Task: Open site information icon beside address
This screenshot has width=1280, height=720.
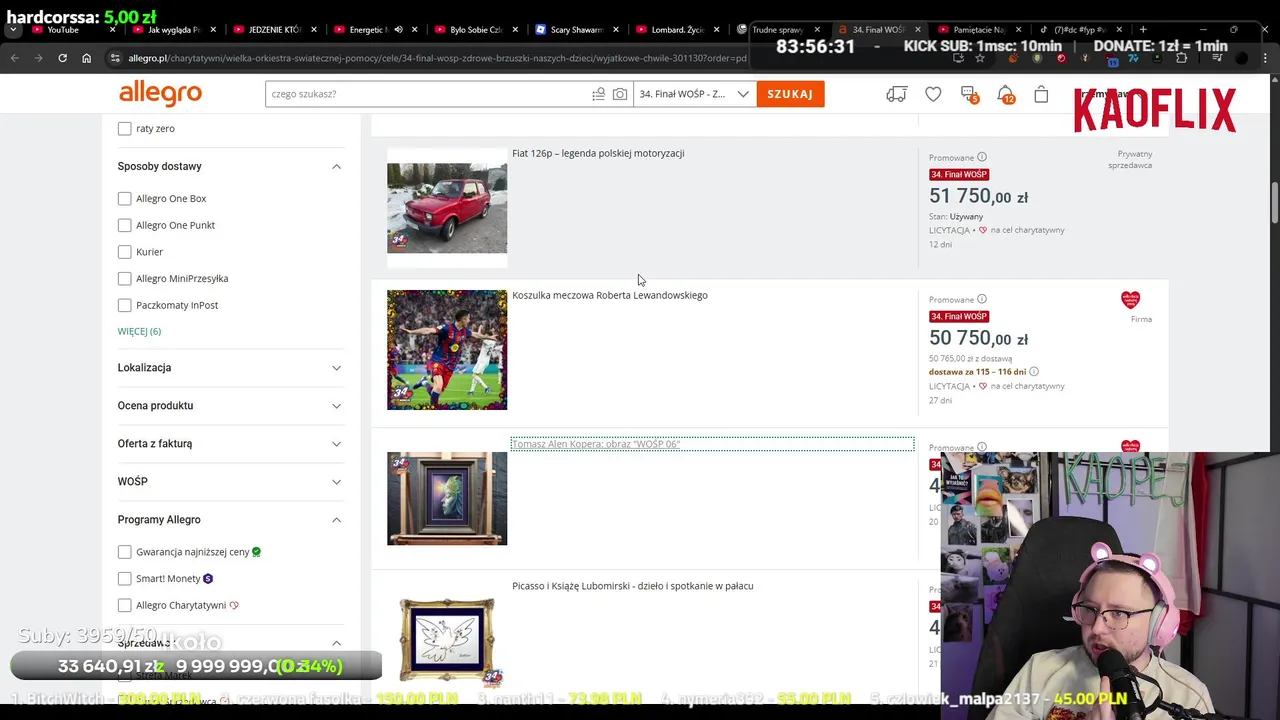Action: [x=115, y=58]
